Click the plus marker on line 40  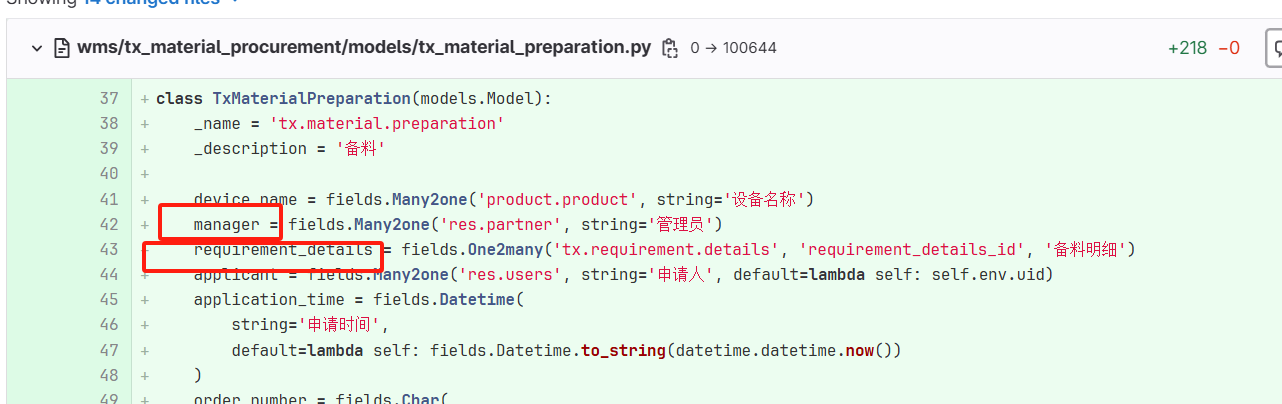[145, 174]
